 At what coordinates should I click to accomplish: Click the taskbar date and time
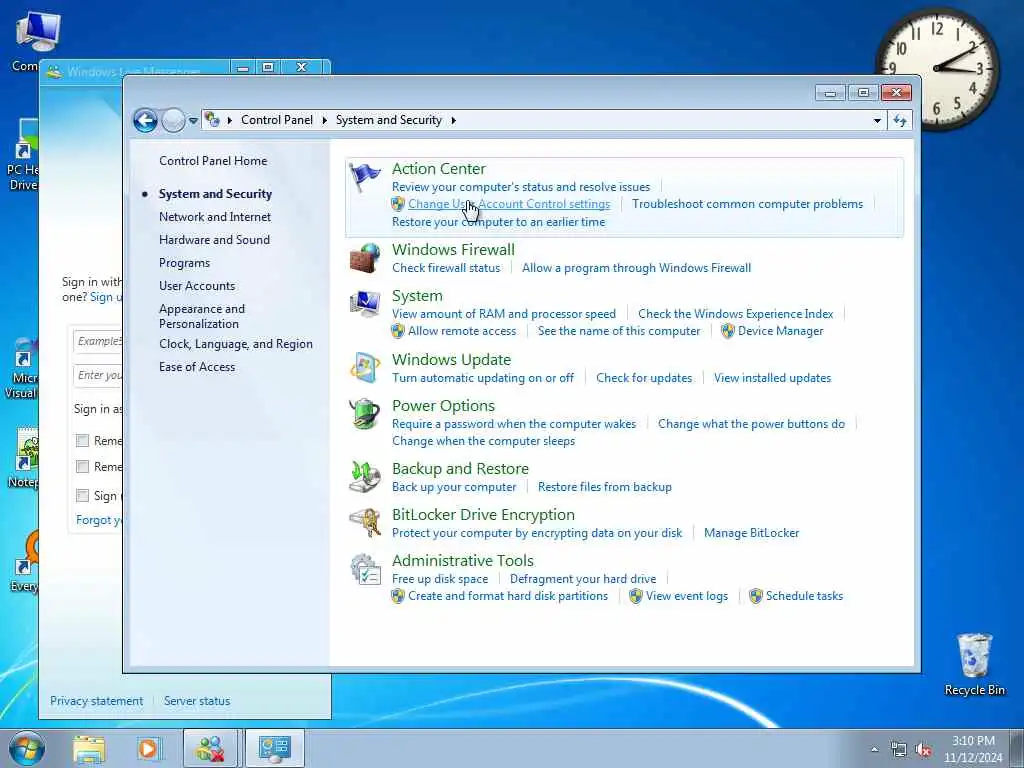973,749
